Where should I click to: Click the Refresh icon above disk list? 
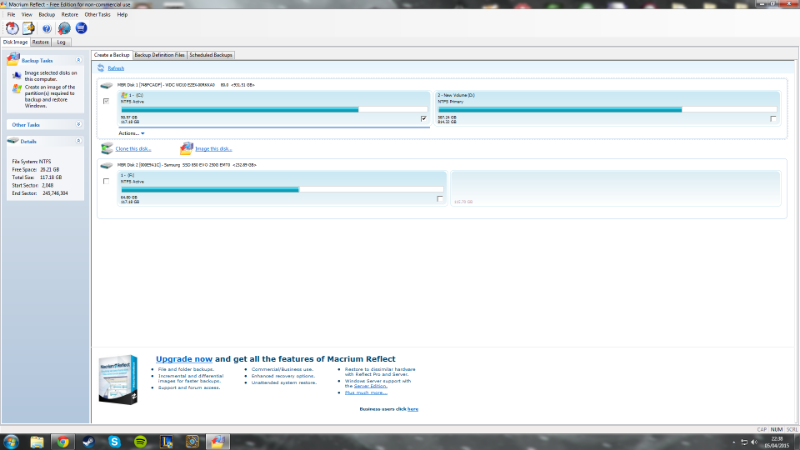click(x=102, y=68)
